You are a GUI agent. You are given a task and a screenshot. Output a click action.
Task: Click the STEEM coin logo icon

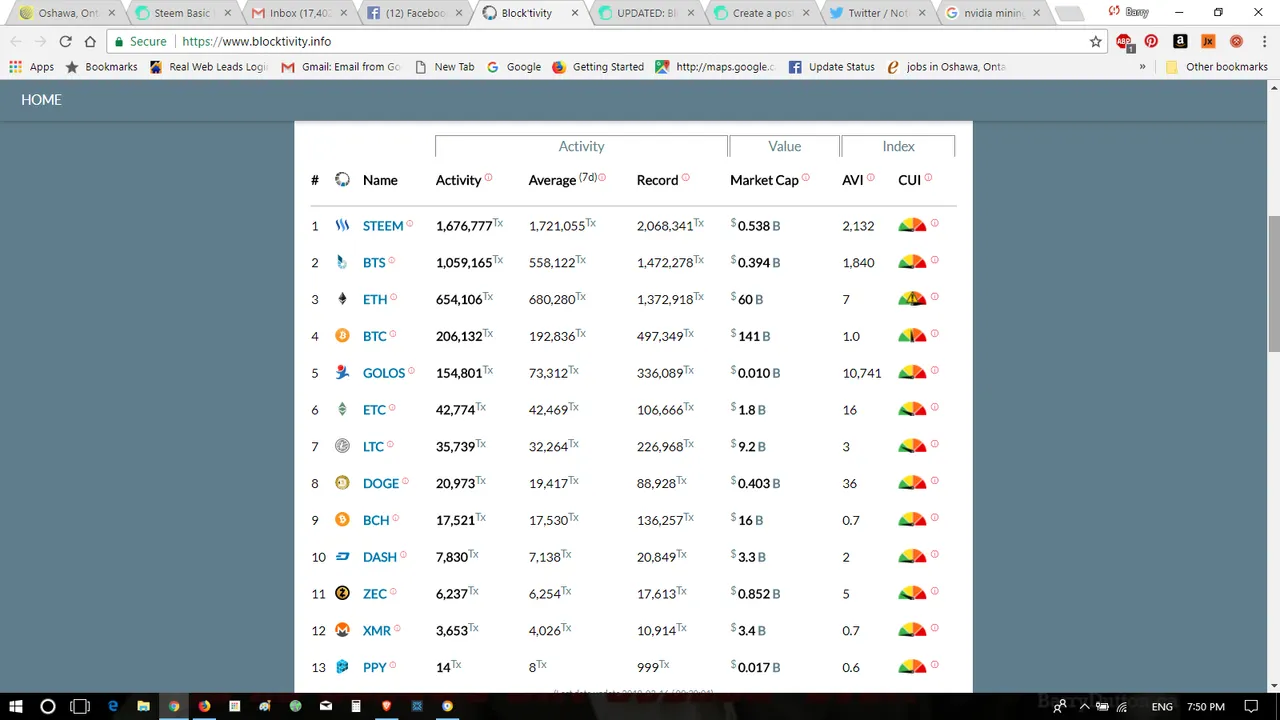(342, 226)
